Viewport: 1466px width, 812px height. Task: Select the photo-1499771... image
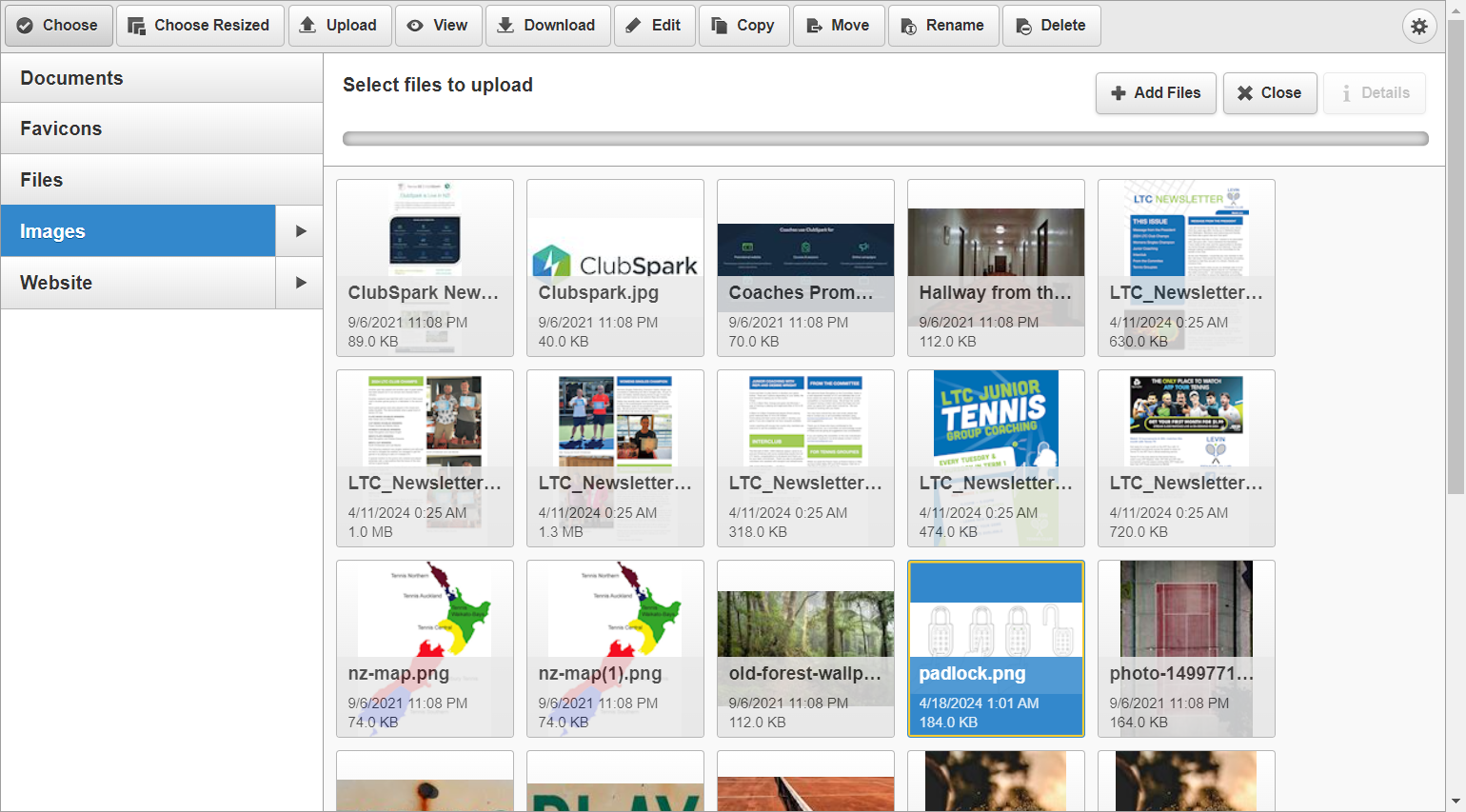(x=1186, y=648)
